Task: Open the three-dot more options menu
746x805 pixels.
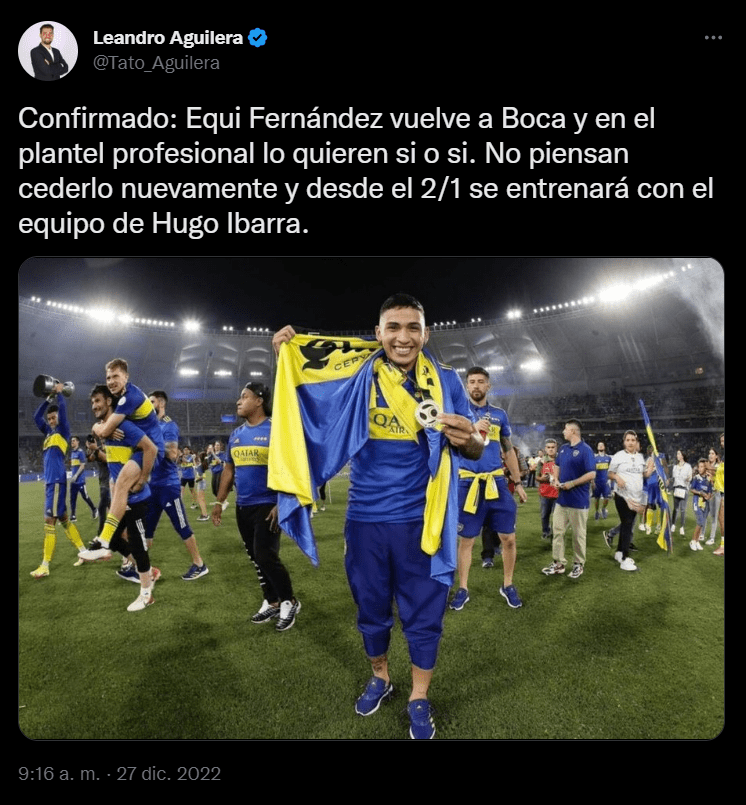Action: click(x=713, y=38)
